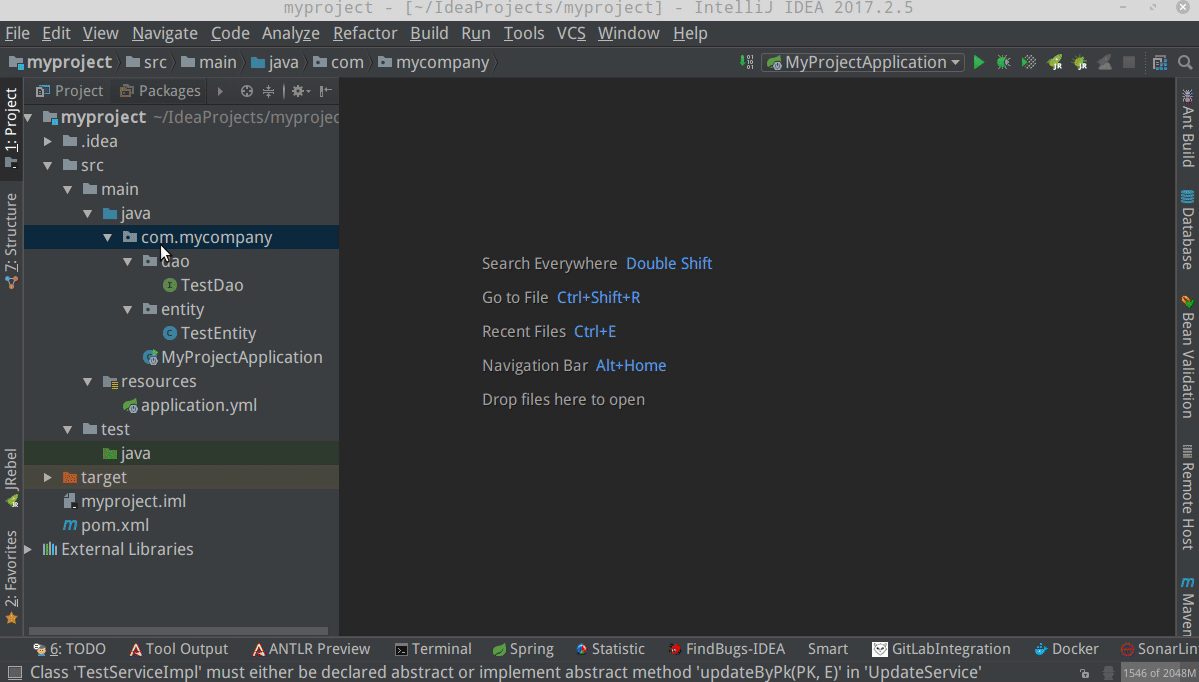Collapse the resources folder
The height and width of the screenshot is (682, 1199).
coord(87,382)
